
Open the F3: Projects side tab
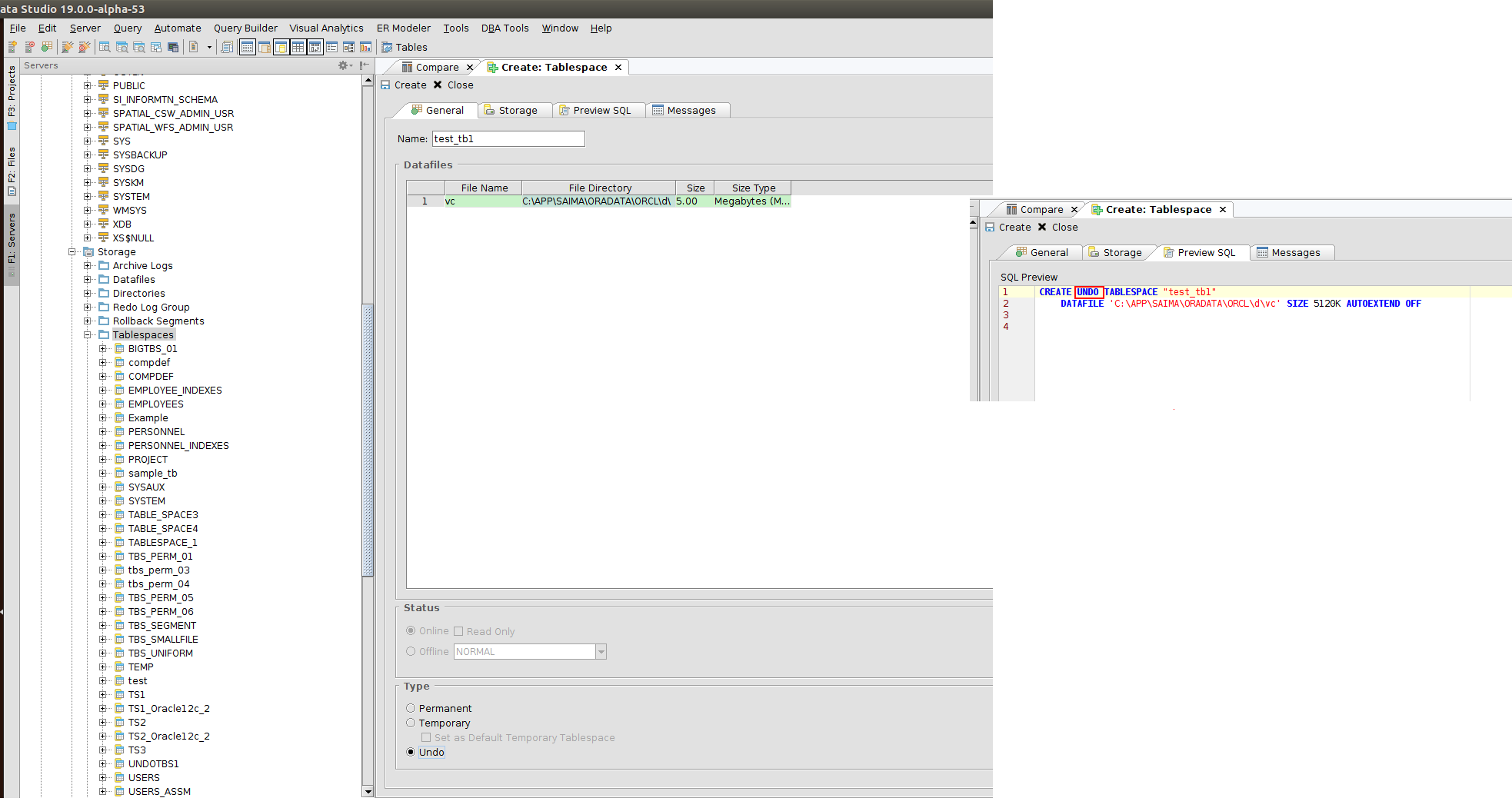[x=12, y=98]
